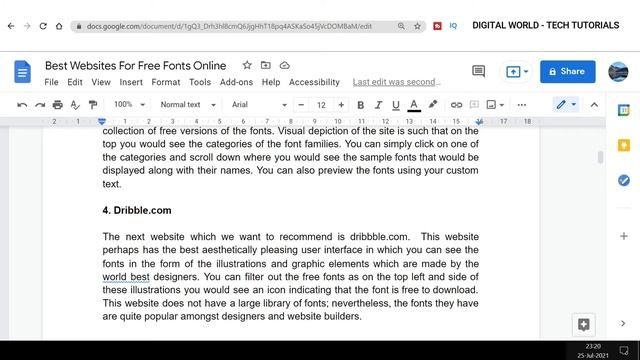Go to browser home icon

(x=59, y=26)
